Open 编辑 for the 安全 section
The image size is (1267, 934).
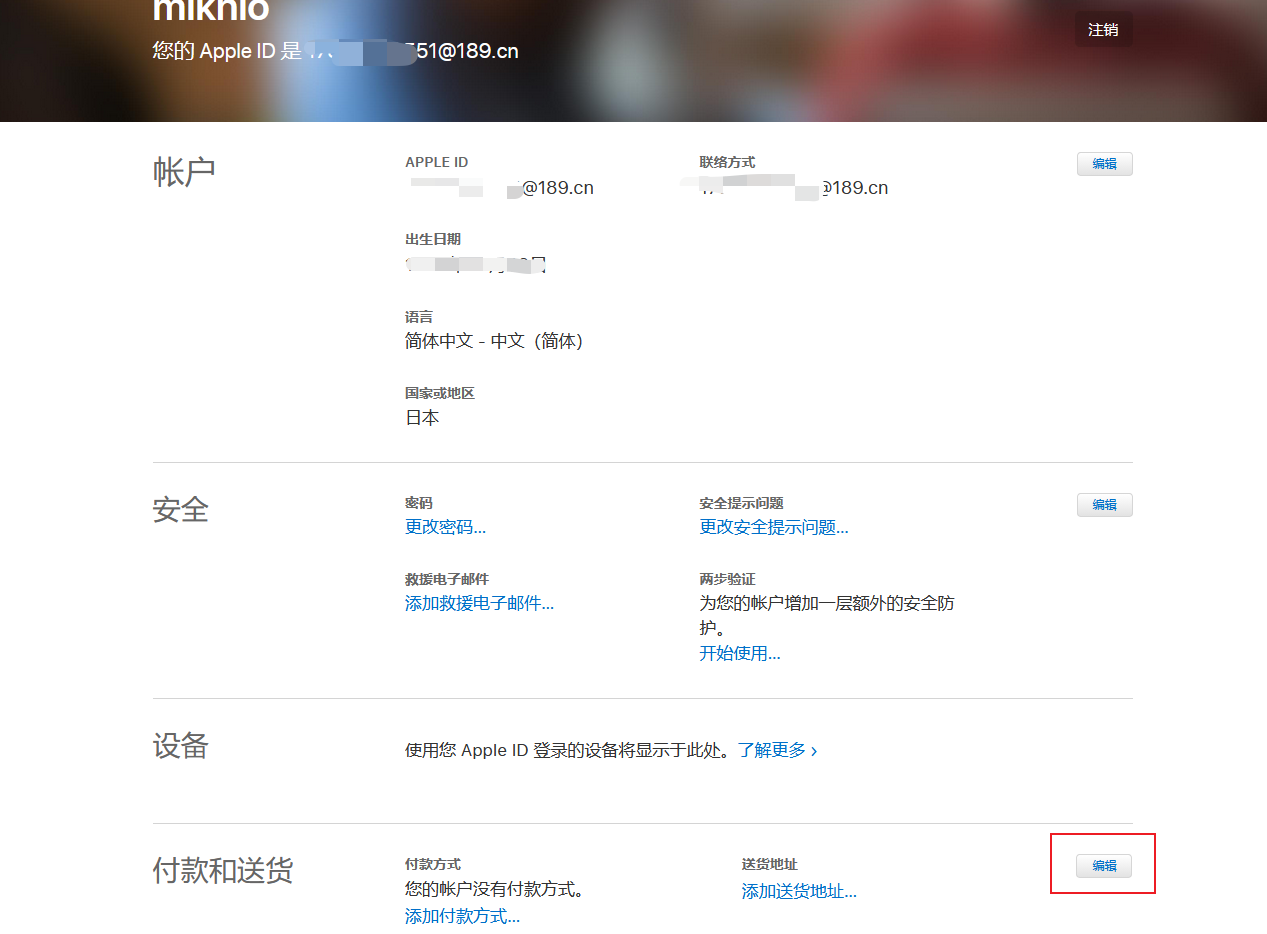(1104, 505)
